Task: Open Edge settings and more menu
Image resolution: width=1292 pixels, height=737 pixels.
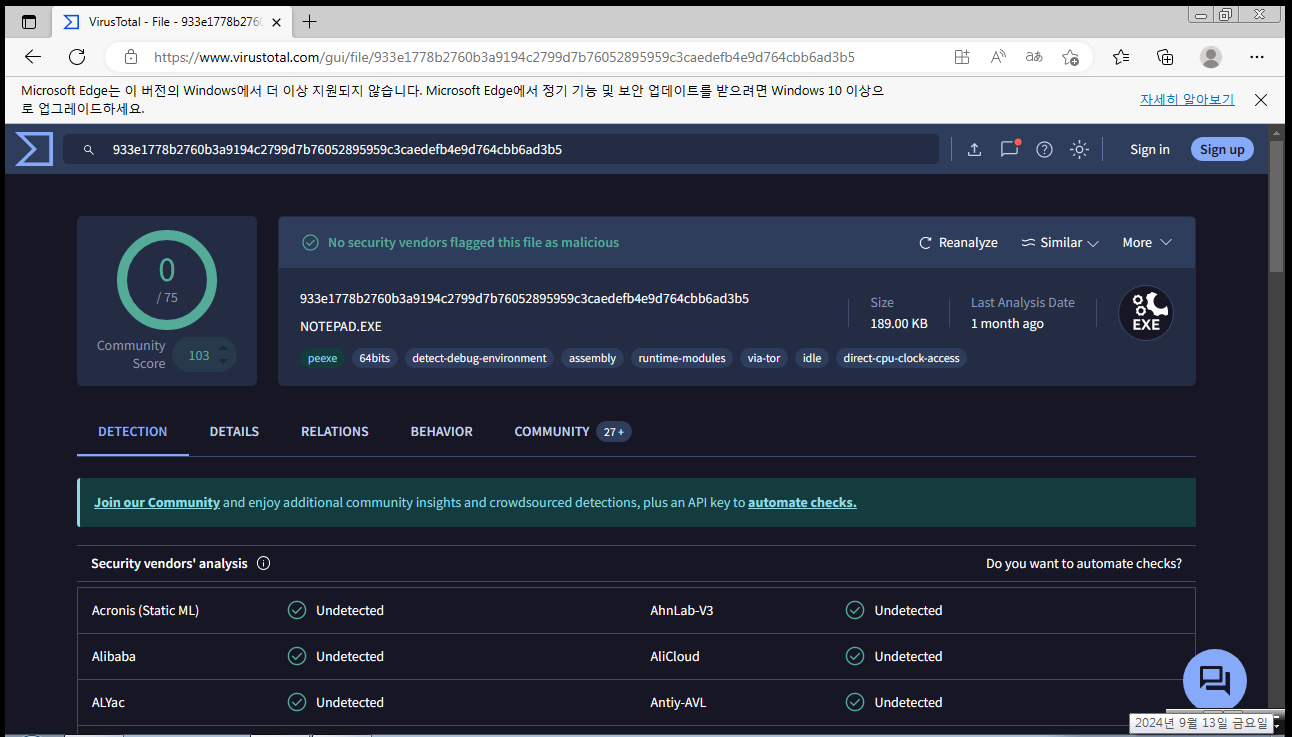Action: point(1257,57)
